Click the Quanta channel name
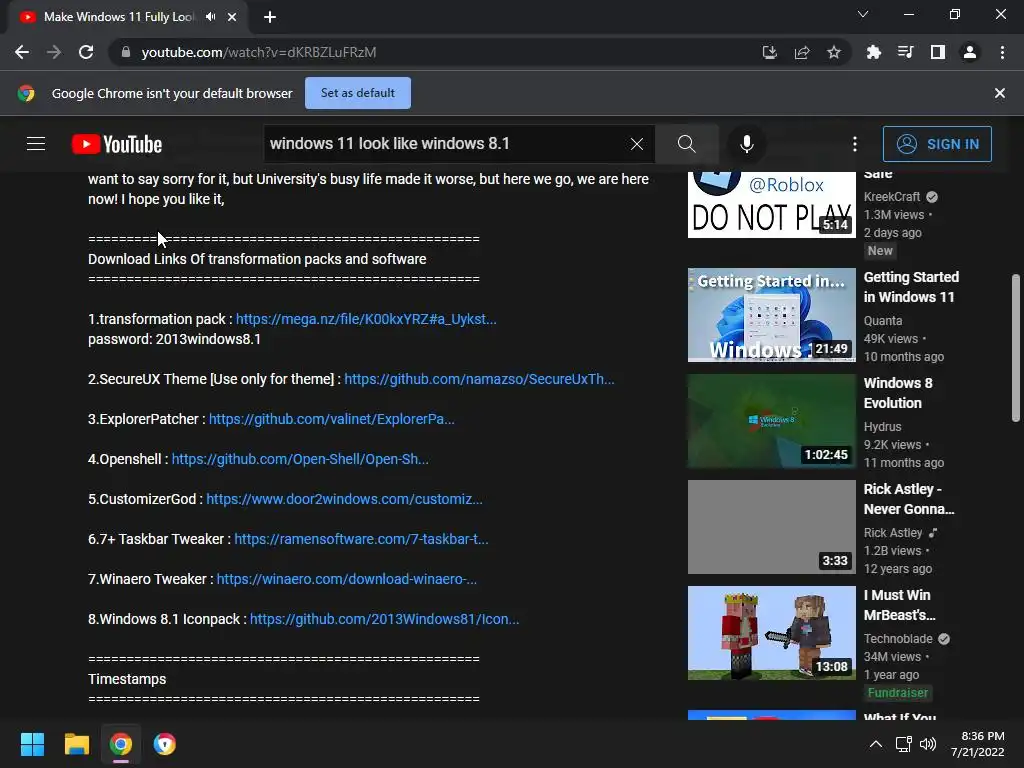 tap(883, 321)
